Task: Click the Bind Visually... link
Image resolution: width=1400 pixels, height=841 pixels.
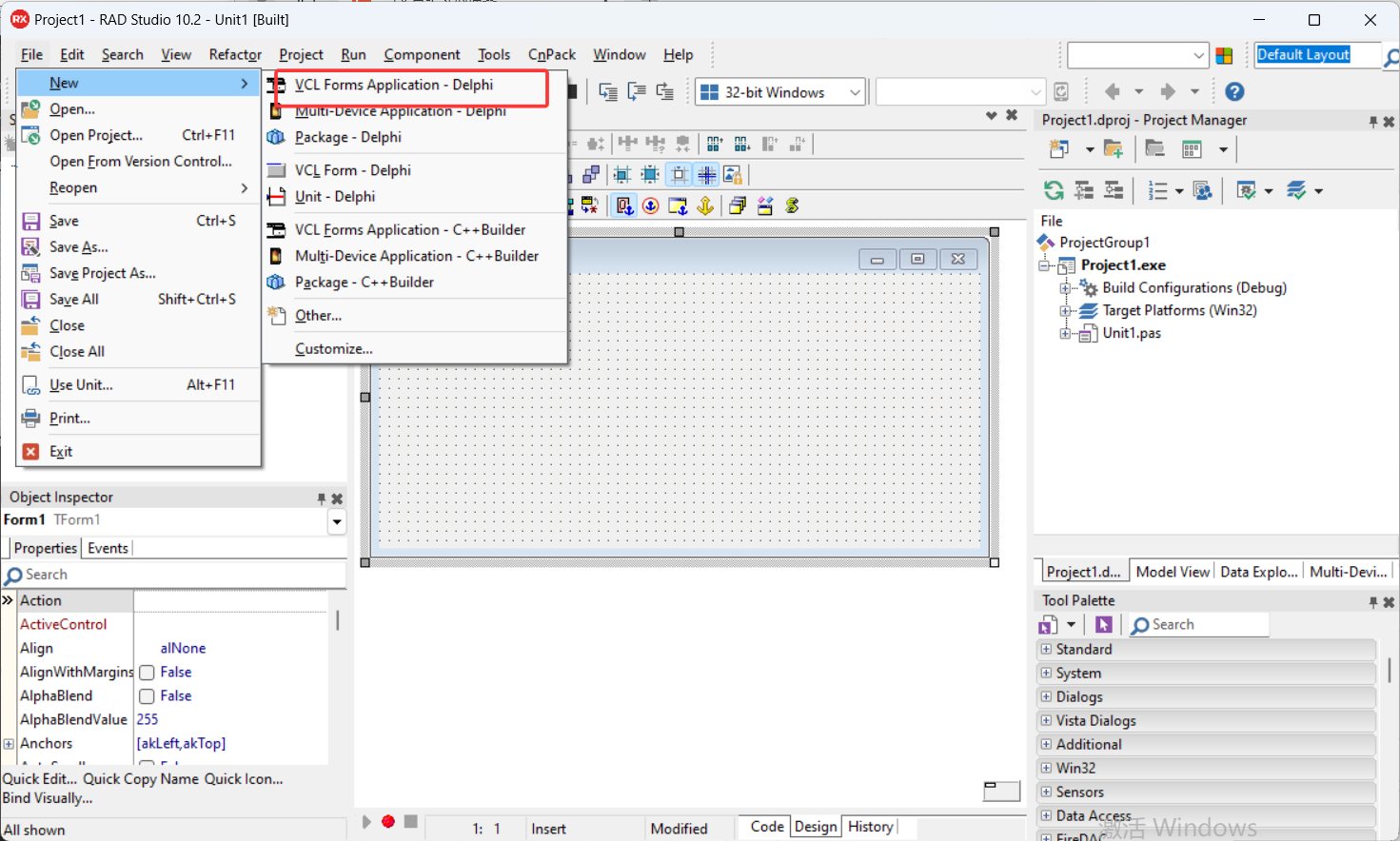Action: (48, 798)
